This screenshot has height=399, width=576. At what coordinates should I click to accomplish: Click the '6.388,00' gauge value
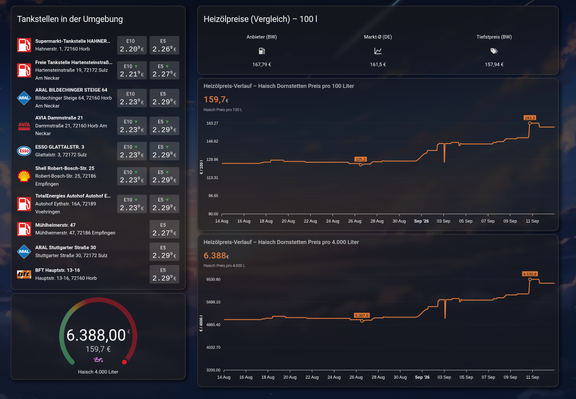pos(96,335)
